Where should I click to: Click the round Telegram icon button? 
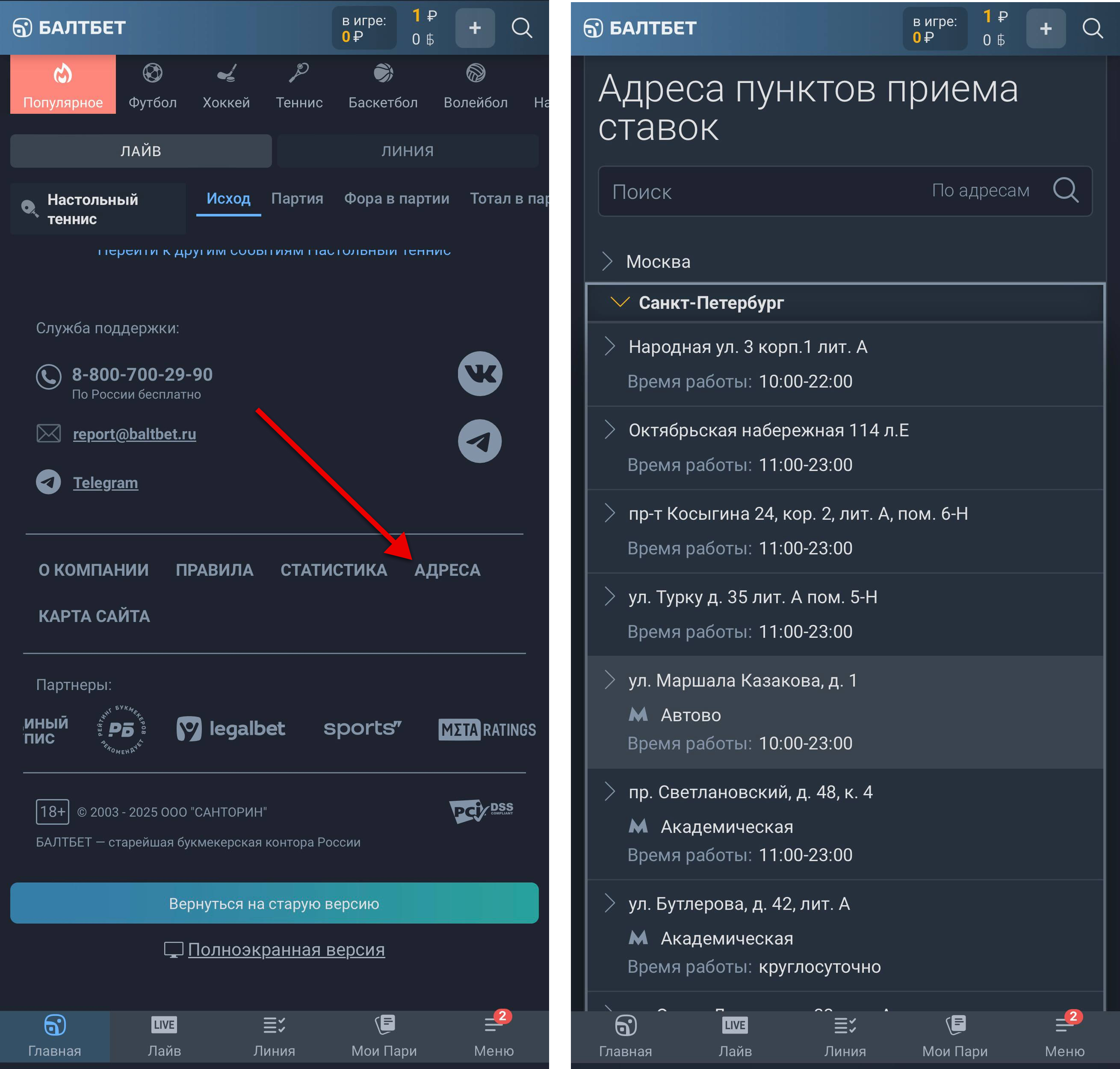click(480, 441)
